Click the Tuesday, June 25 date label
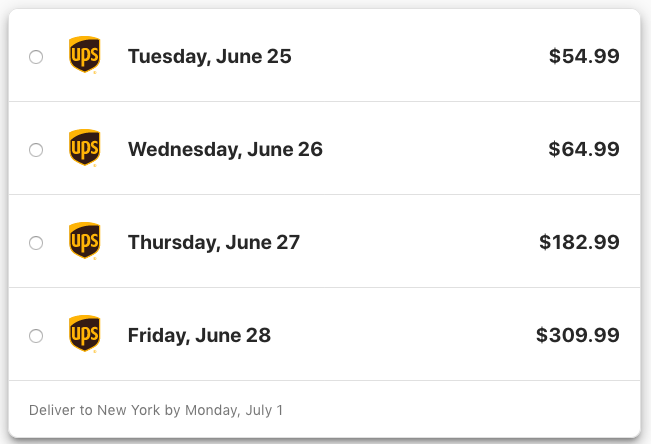Viewport: 651px width, 444px height. point(210,57)
